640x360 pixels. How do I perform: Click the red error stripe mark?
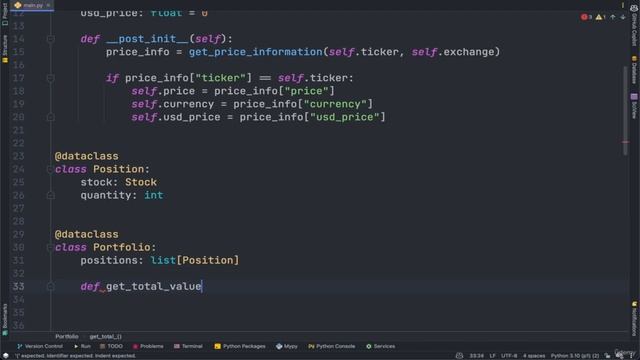(625, 142)
